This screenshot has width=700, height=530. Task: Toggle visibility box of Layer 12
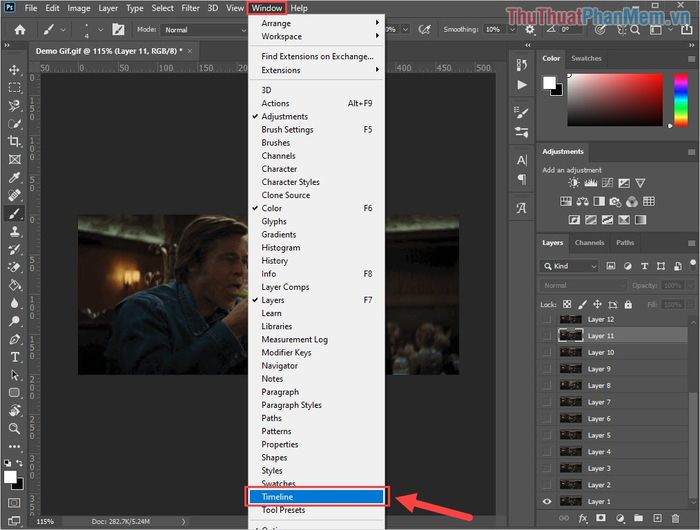[x=546, y=320]
